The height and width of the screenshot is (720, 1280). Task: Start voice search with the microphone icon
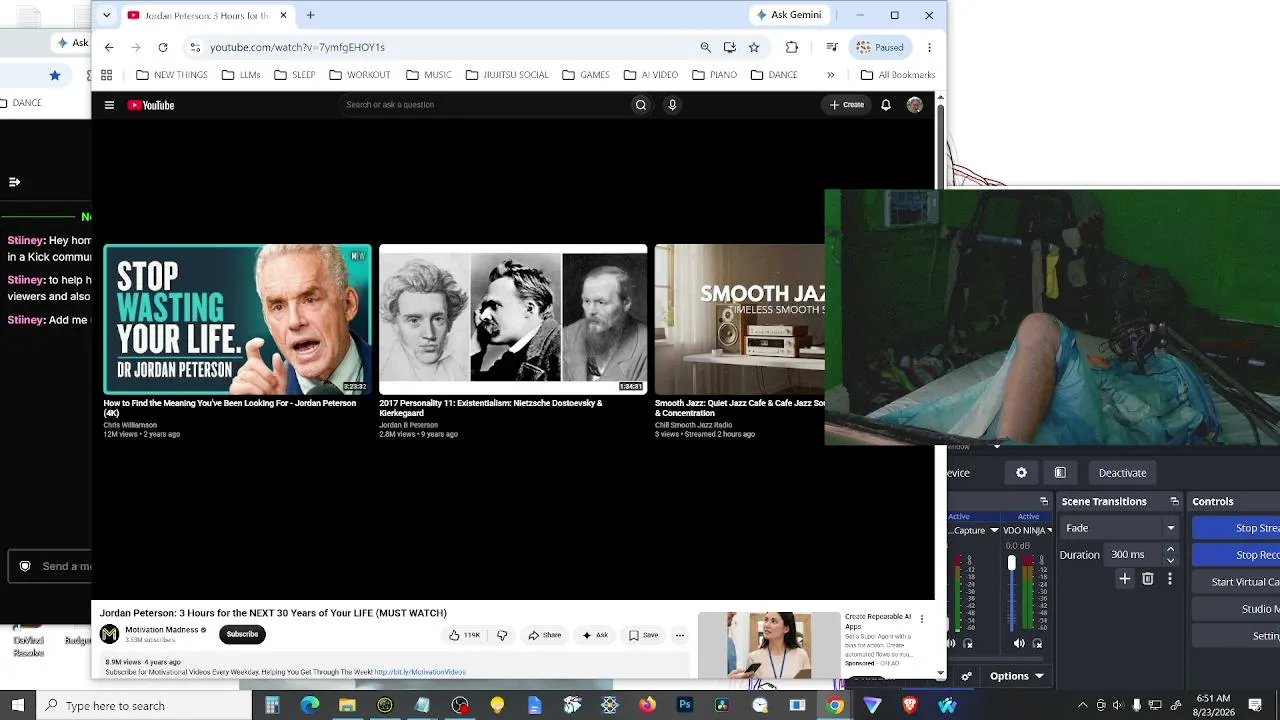click(672, 105)
